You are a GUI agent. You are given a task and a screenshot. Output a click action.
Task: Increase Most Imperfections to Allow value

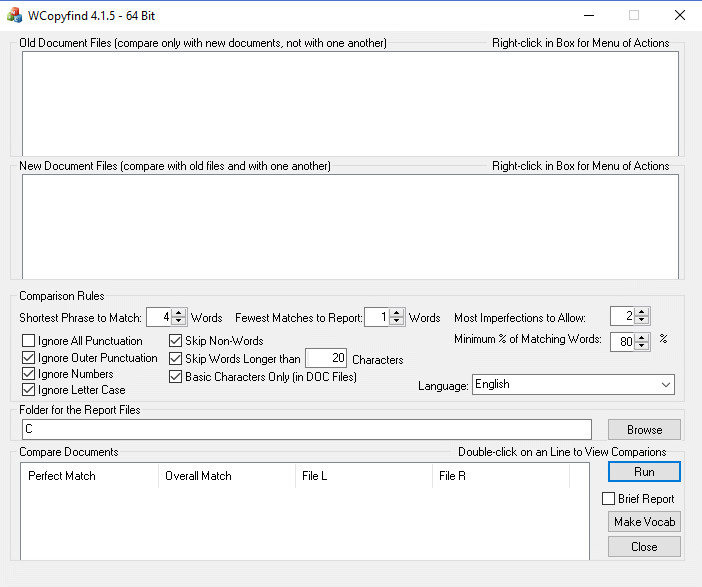tap(642, 312)
